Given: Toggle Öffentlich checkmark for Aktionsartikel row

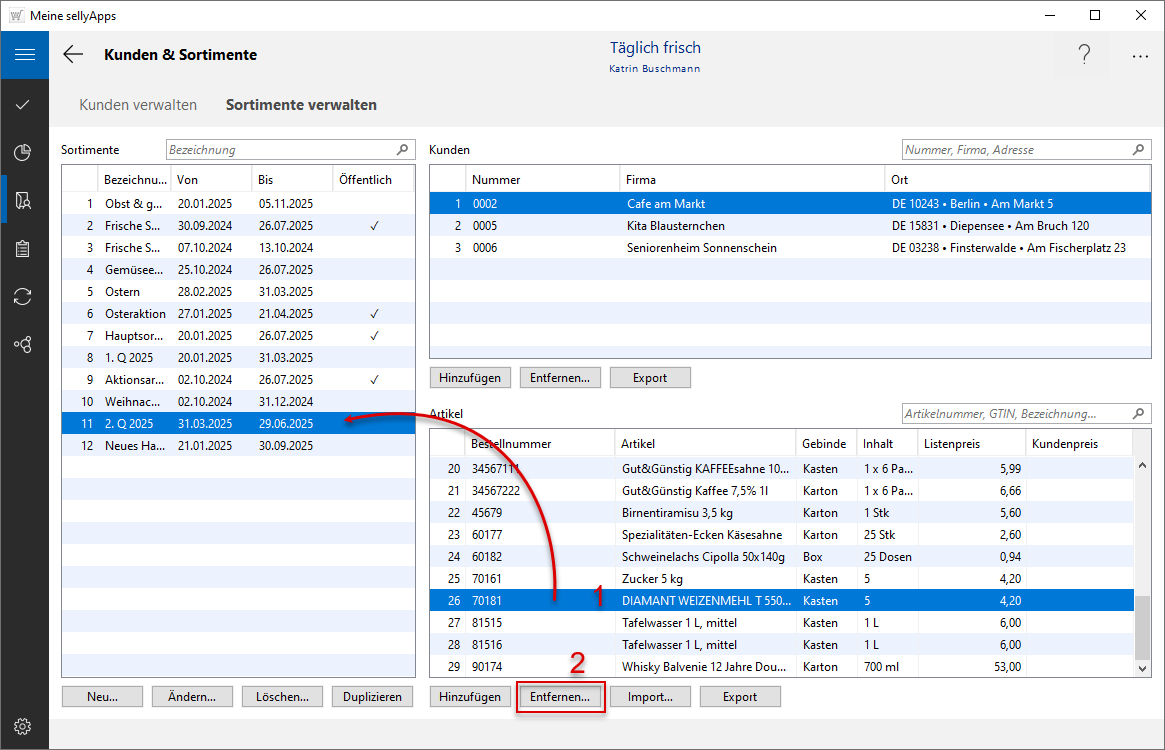Looking at the screenshot, I should pyautogui.click(x=374, y=380).
